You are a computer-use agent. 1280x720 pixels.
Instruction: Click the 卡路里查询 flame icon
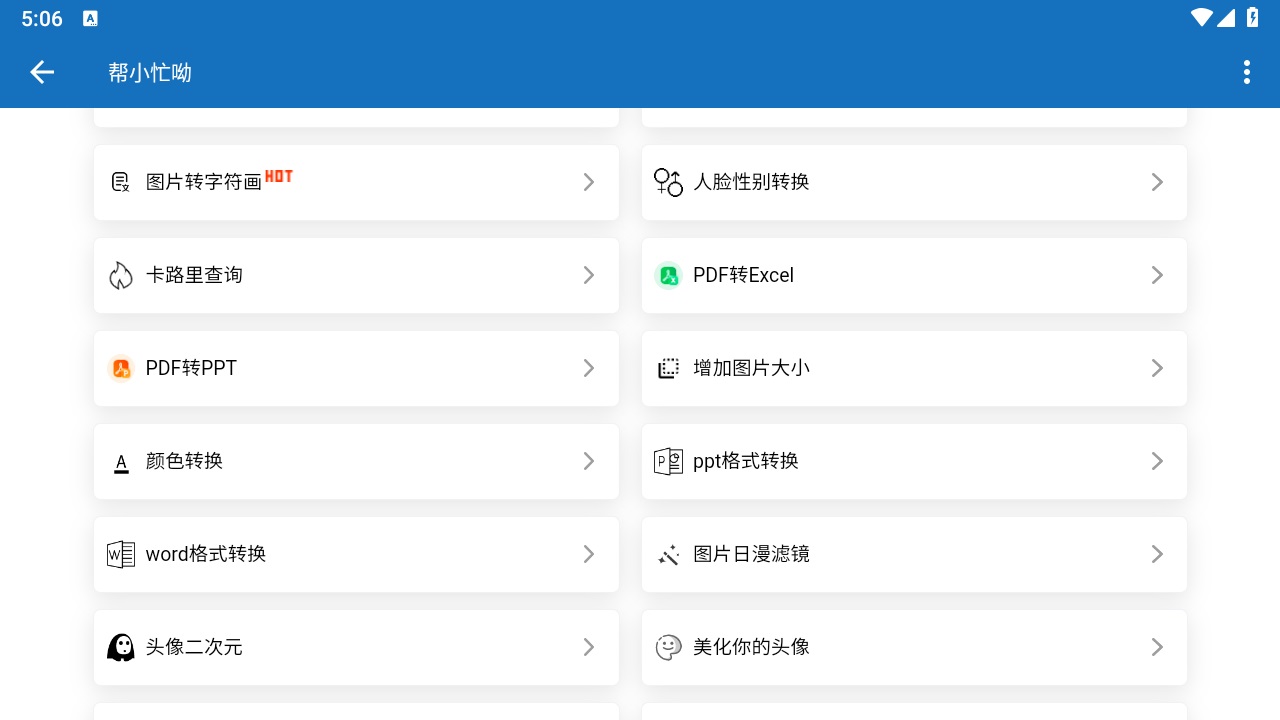pos(120,275)
